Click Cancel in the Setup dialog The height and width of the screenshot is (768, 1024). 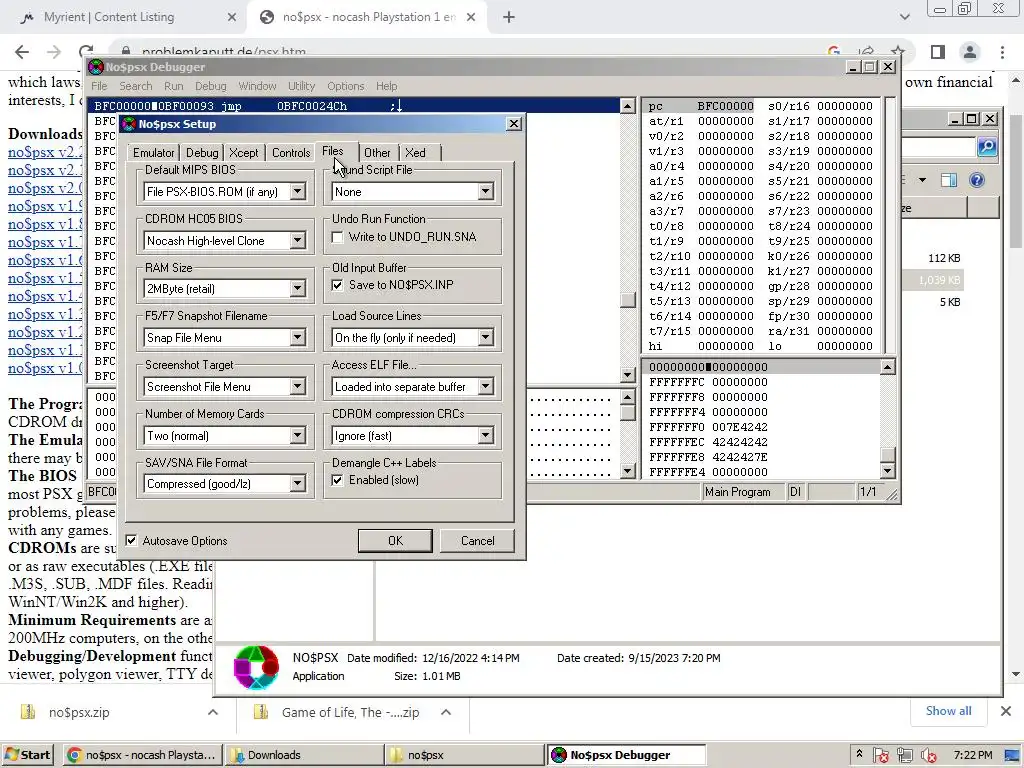[x=477, y=541]
